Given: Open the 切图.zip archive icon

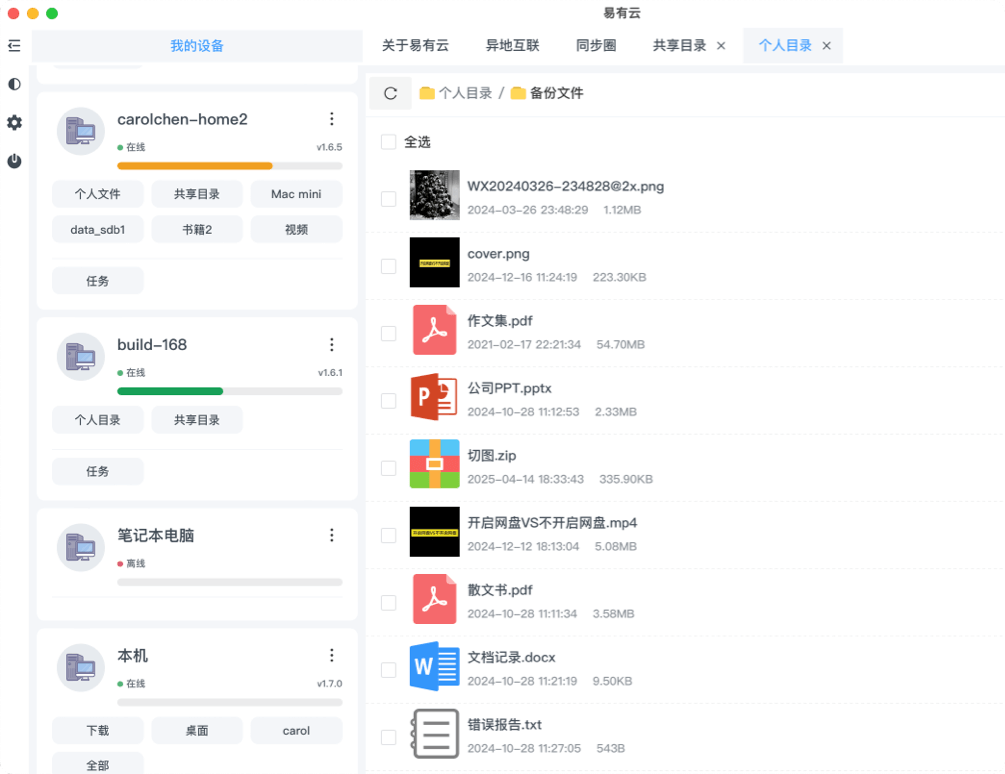Looking at the screenshot, I should point(434,463).
